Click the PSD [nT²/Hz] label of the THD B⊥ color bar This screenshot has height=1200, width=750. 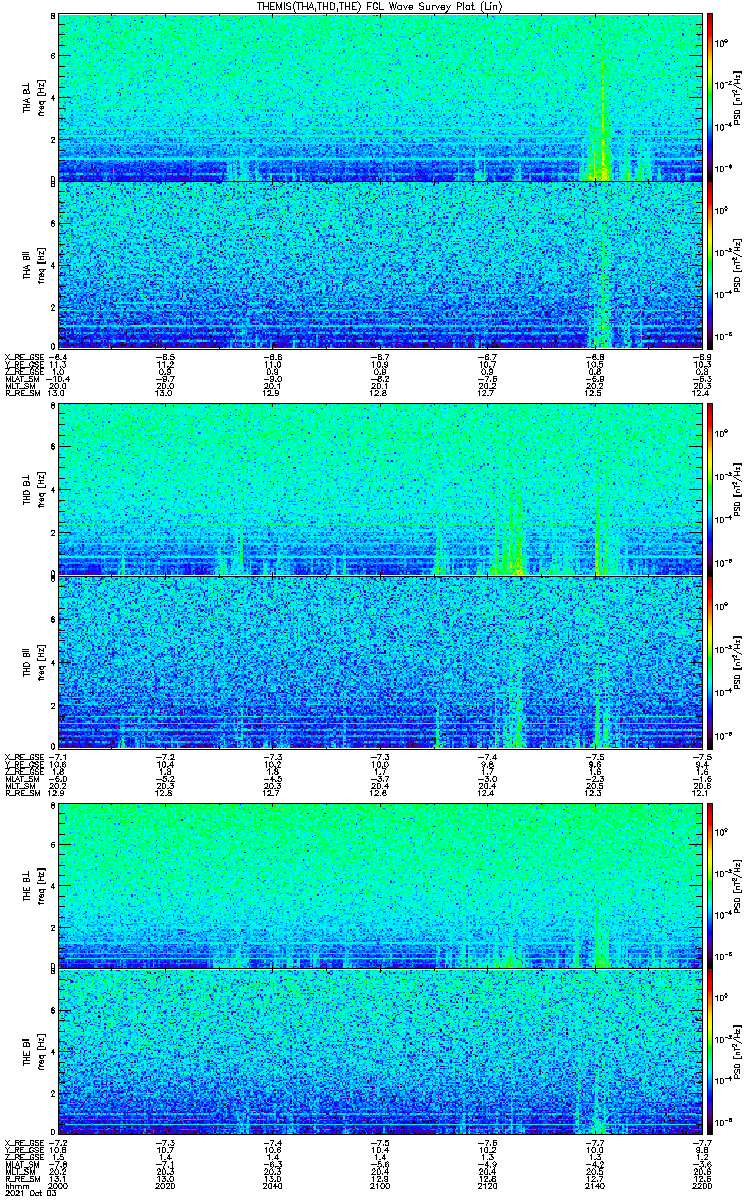point(736,489)
